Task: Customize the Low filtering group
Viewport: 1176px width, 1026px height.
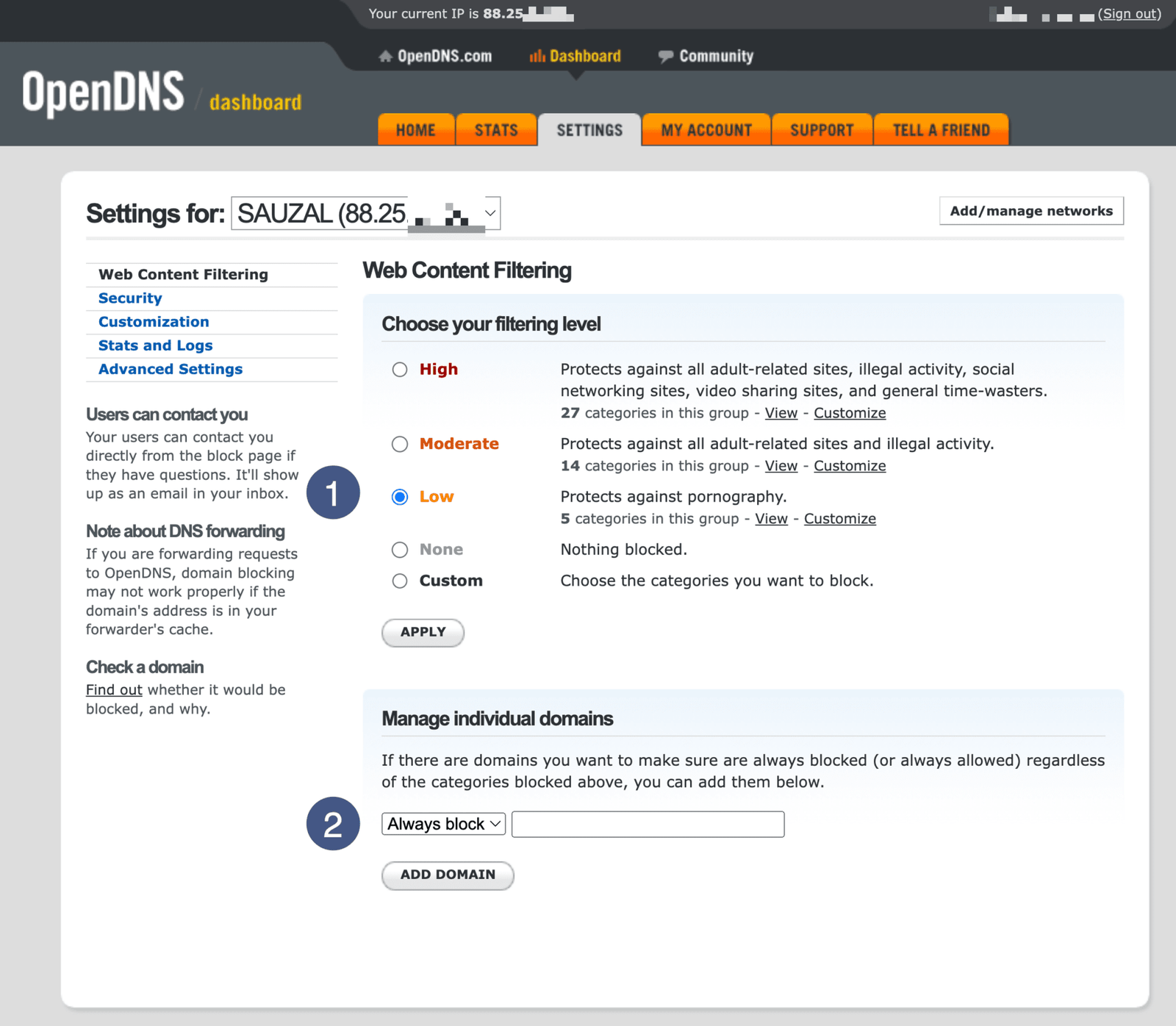Action: [x=840, y=519]
